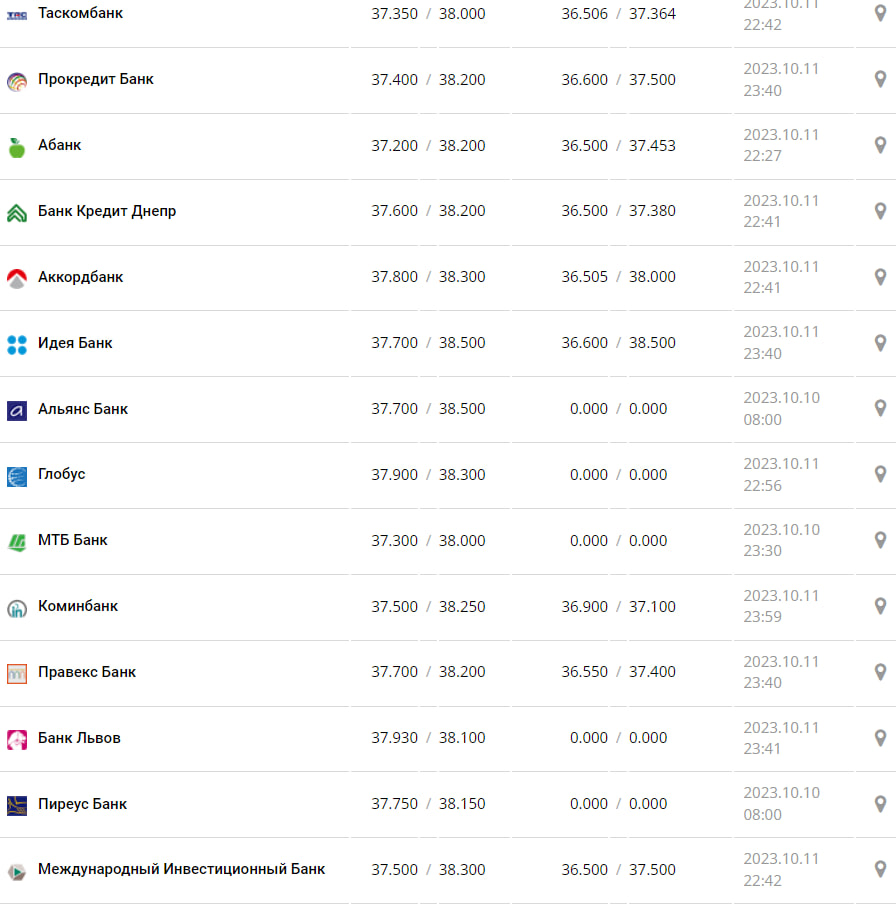
Task: Open Международный Инвестиционный Банк link
Action: [x=181, y=869]
